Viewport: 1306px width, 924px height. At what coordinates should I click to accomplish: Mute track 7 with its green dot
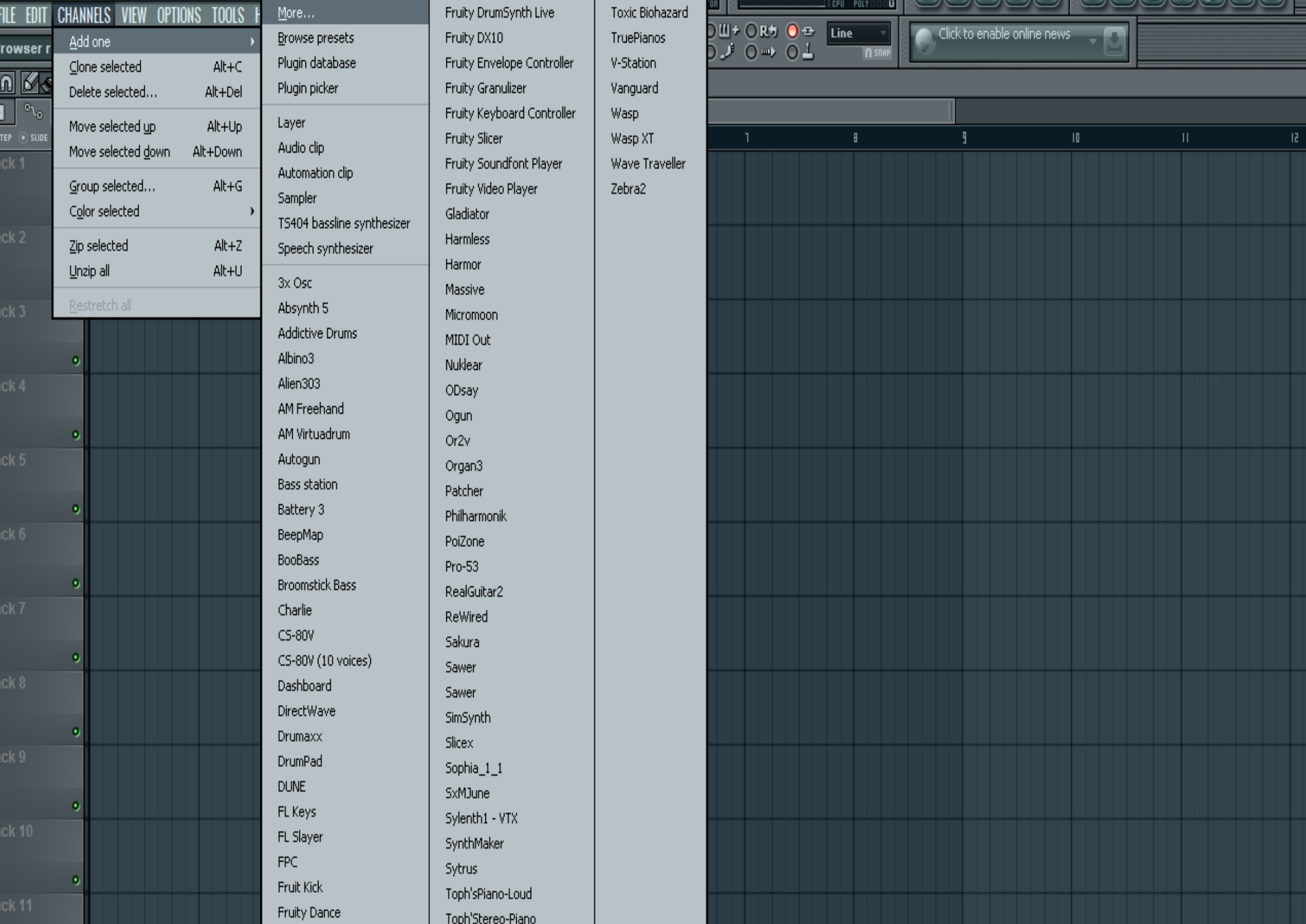click(75, 657)
